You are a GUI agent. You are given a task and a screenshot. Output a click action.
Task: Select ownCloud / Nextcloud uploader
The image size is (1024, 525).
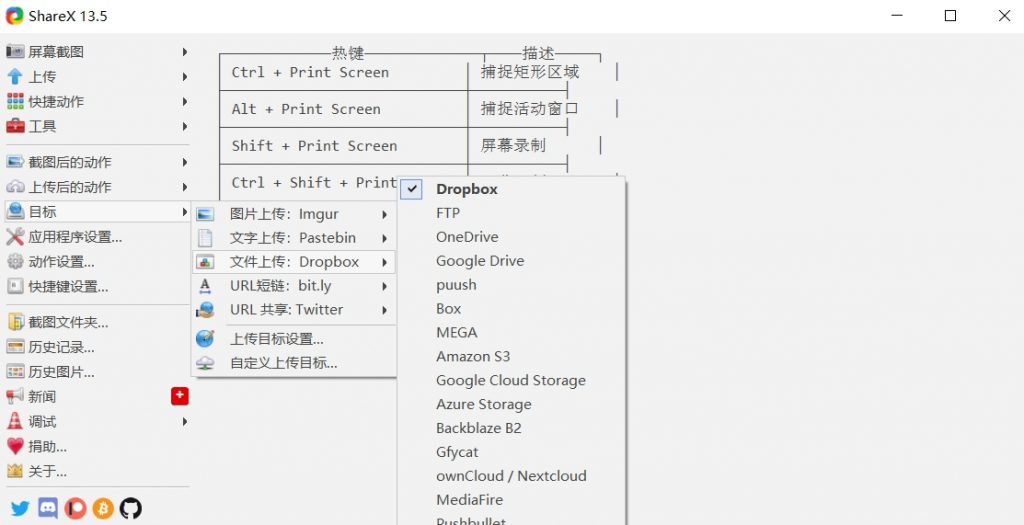point(512,475)
